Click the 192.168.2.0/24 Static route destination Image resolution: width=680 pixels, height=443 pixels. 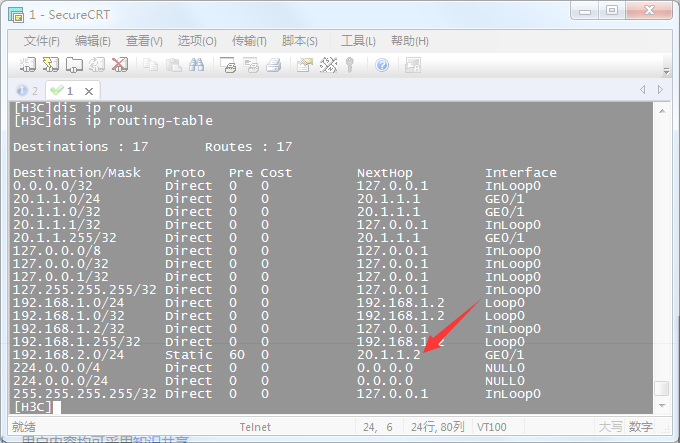[69, 355]
